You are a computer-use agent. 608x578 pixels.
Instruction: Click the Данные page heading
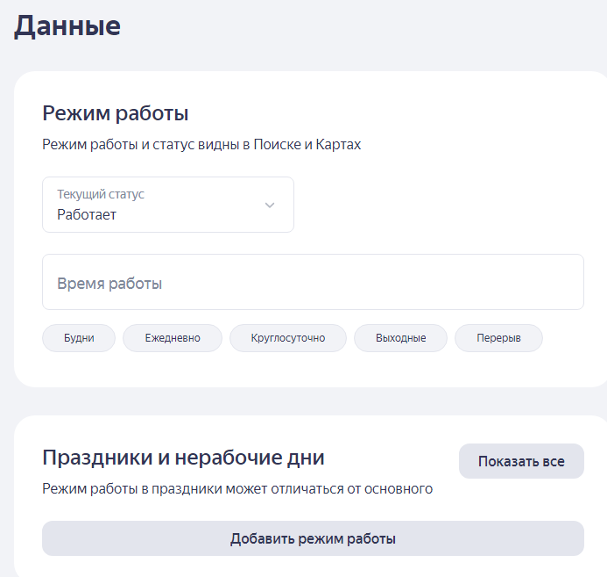point(67,26)
